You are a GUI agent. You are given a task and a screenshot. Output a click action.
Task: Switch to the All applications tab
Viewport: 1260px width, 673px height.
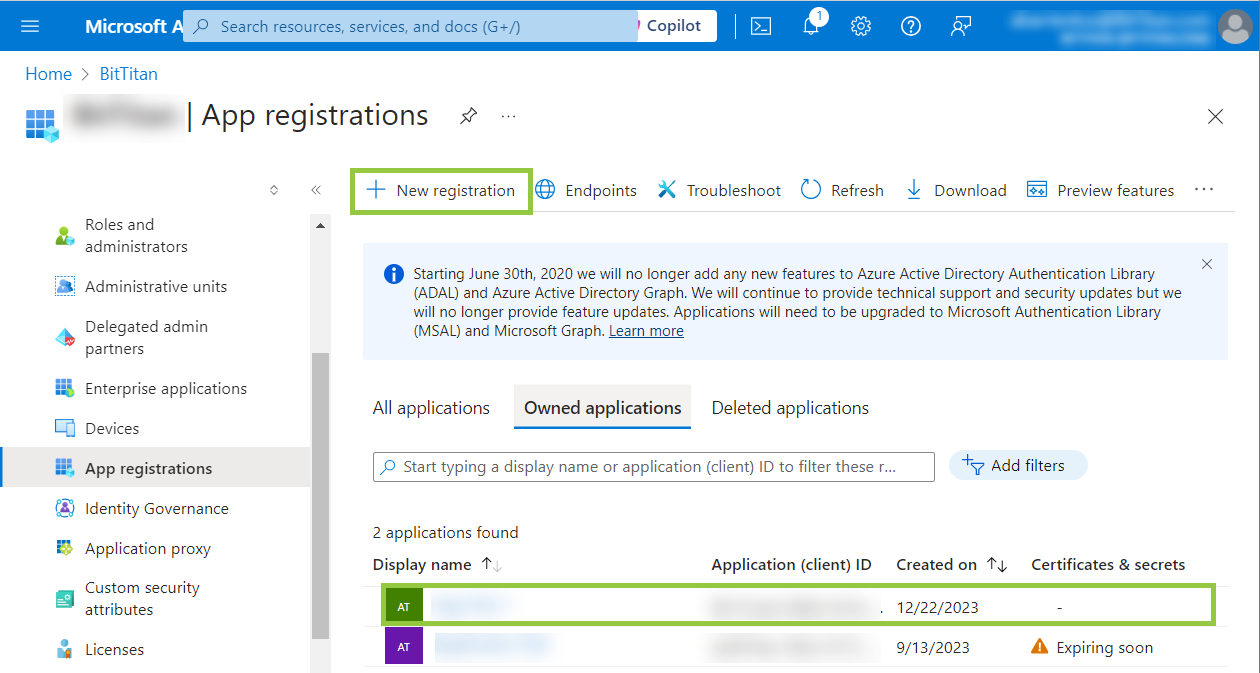click(431, 408)
